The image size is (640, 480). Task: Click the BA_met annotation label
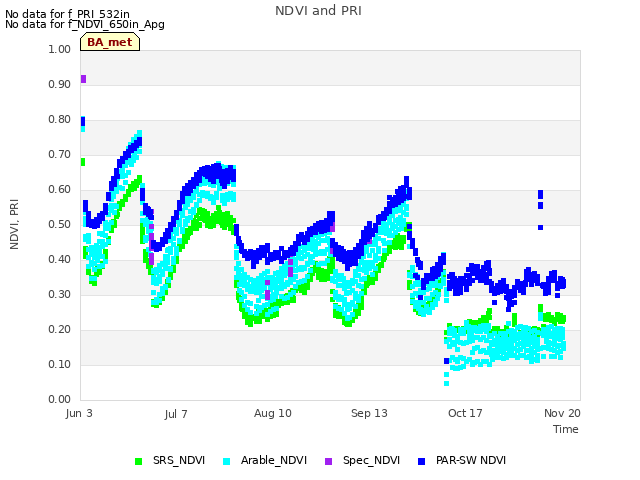pyautogui.click(x=110, y=42)
